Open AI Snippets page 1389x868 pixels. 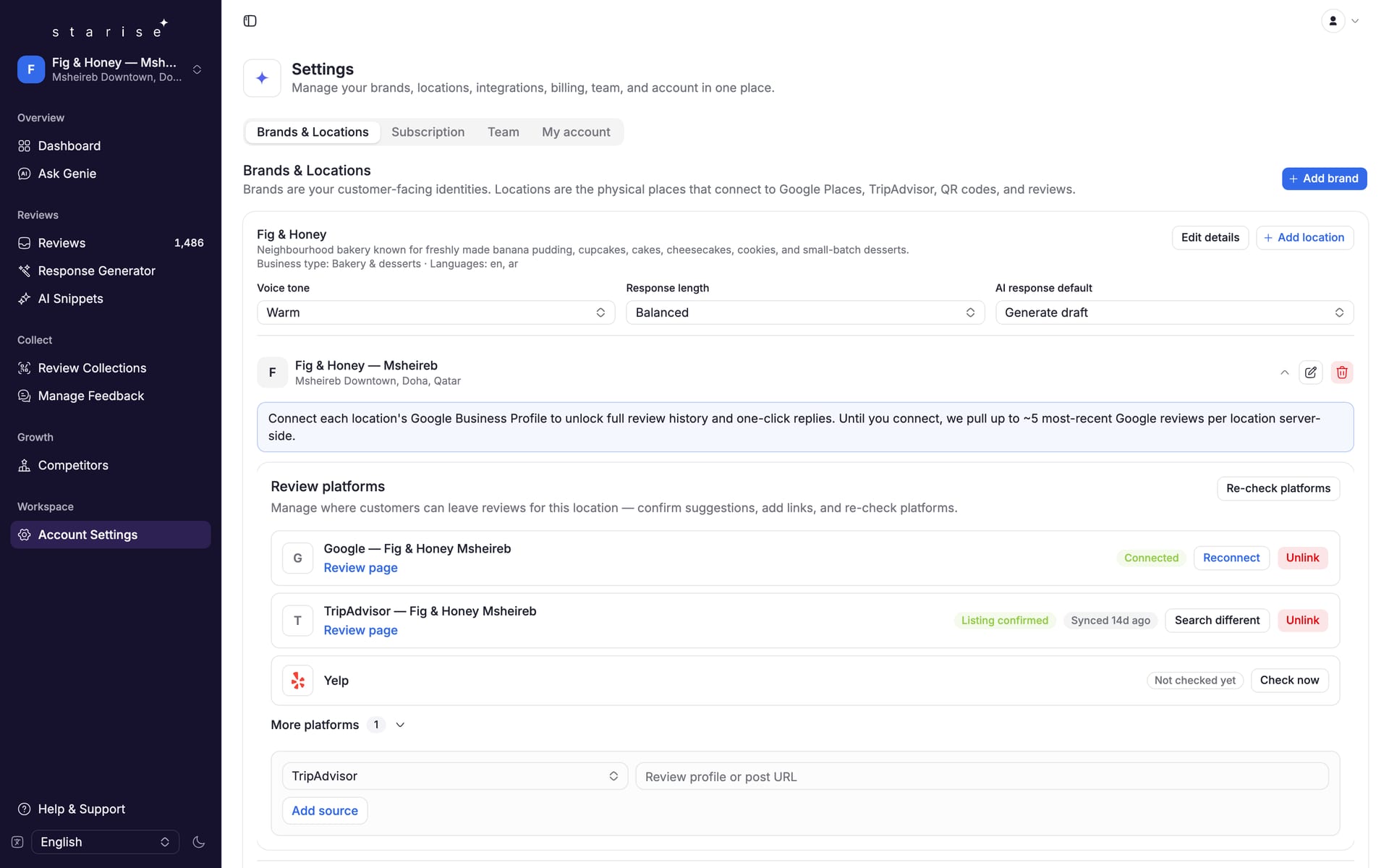point(110,299)
